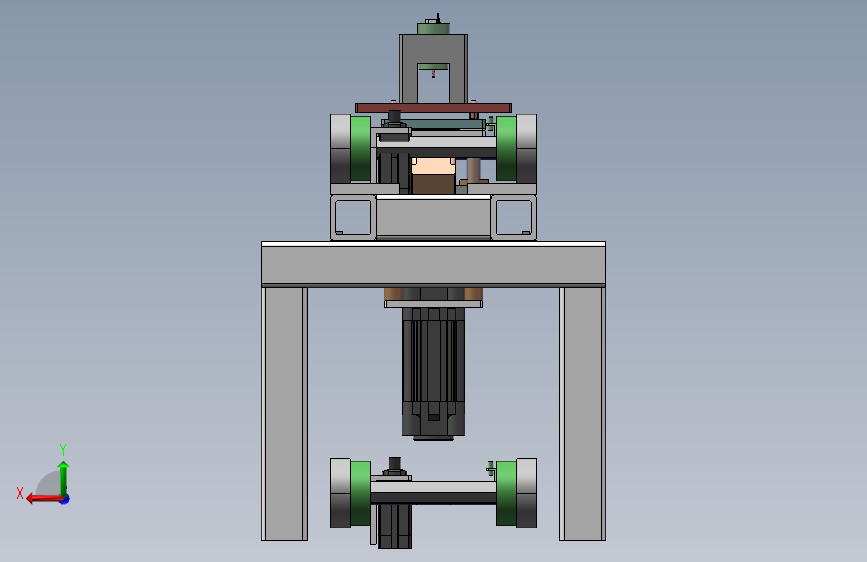The image size is (867, 562).
Task: Select the wide gray tabletop beam
Action: coord(434,264)
